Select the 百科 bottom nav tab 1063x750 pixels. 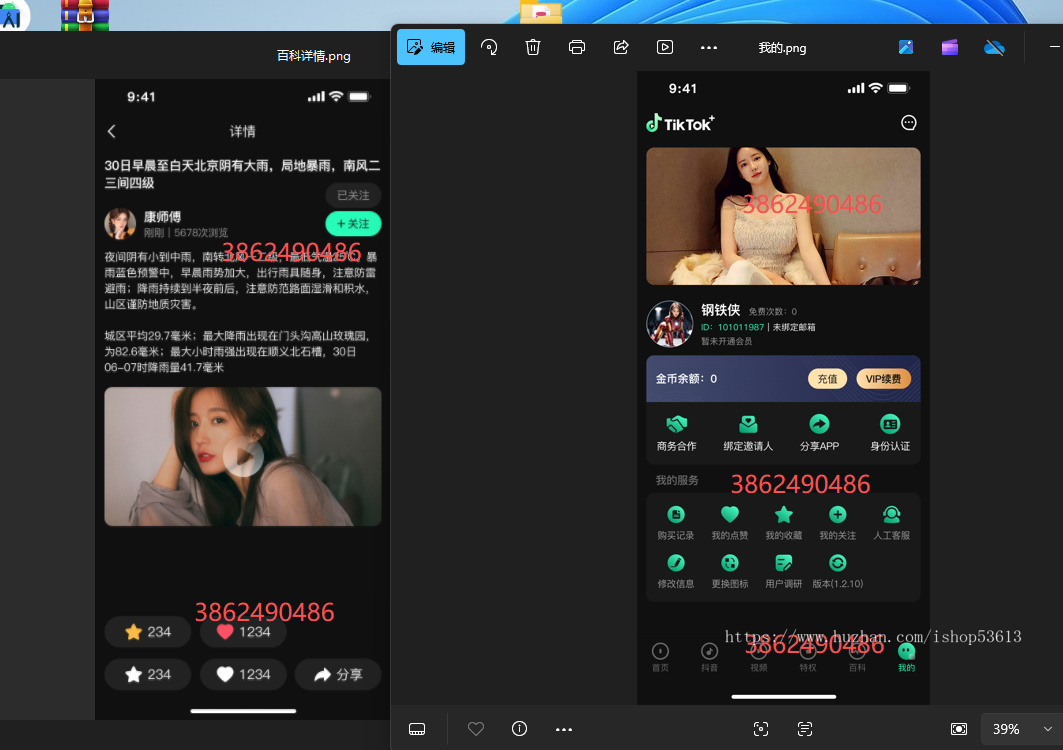[858, 657]
